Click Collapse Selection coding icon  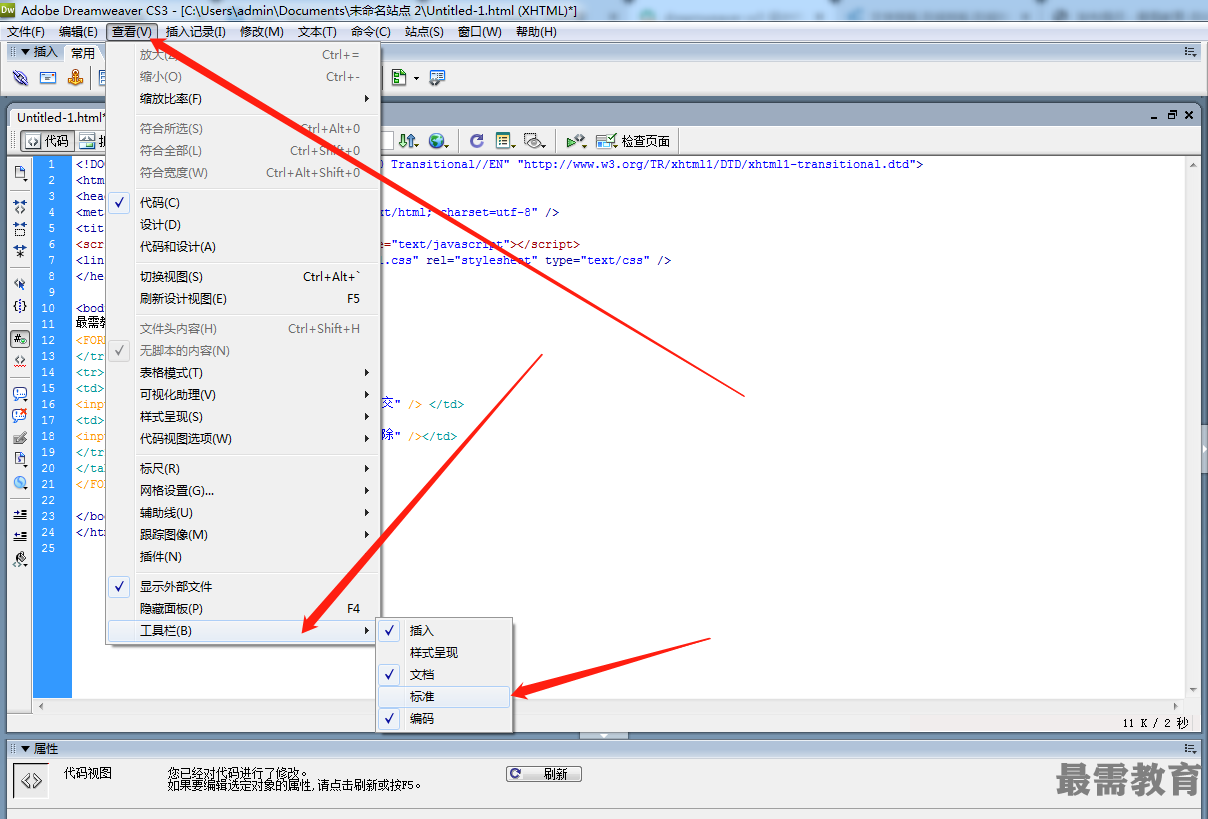click(x=20, y=228)
